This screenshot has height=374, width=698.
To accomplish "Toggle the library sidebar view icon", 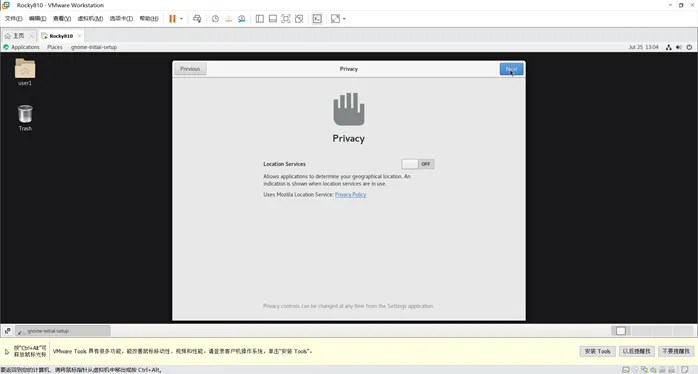I will click(260, 19).
